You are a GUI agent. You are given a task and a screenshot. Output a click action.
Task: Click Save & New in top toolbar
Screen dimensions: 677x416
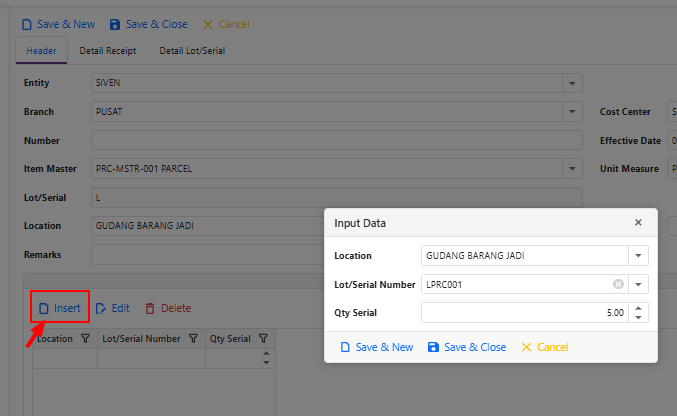58,24
